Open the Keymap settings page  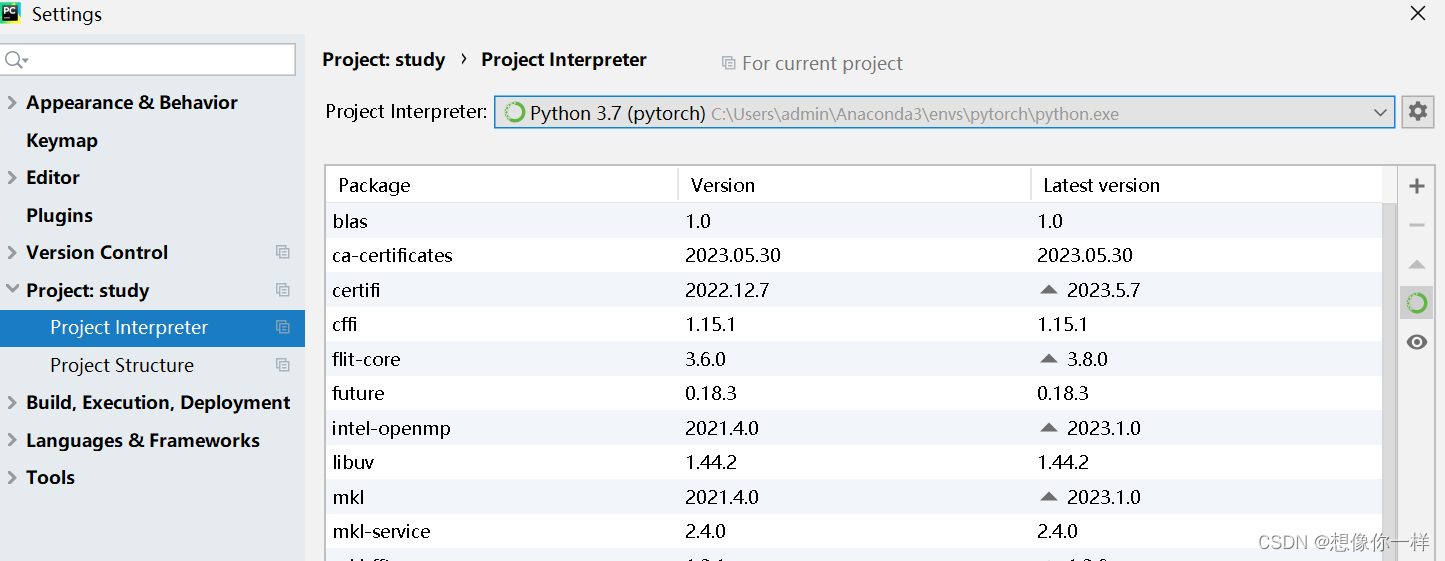click(62, 141)
